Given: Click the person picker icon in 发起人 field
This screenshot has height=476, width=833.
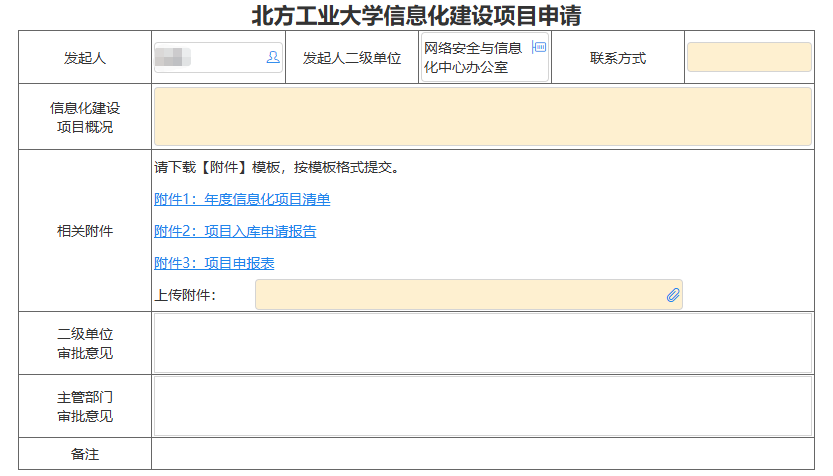Looking at the screenshot, I should 273,58.
